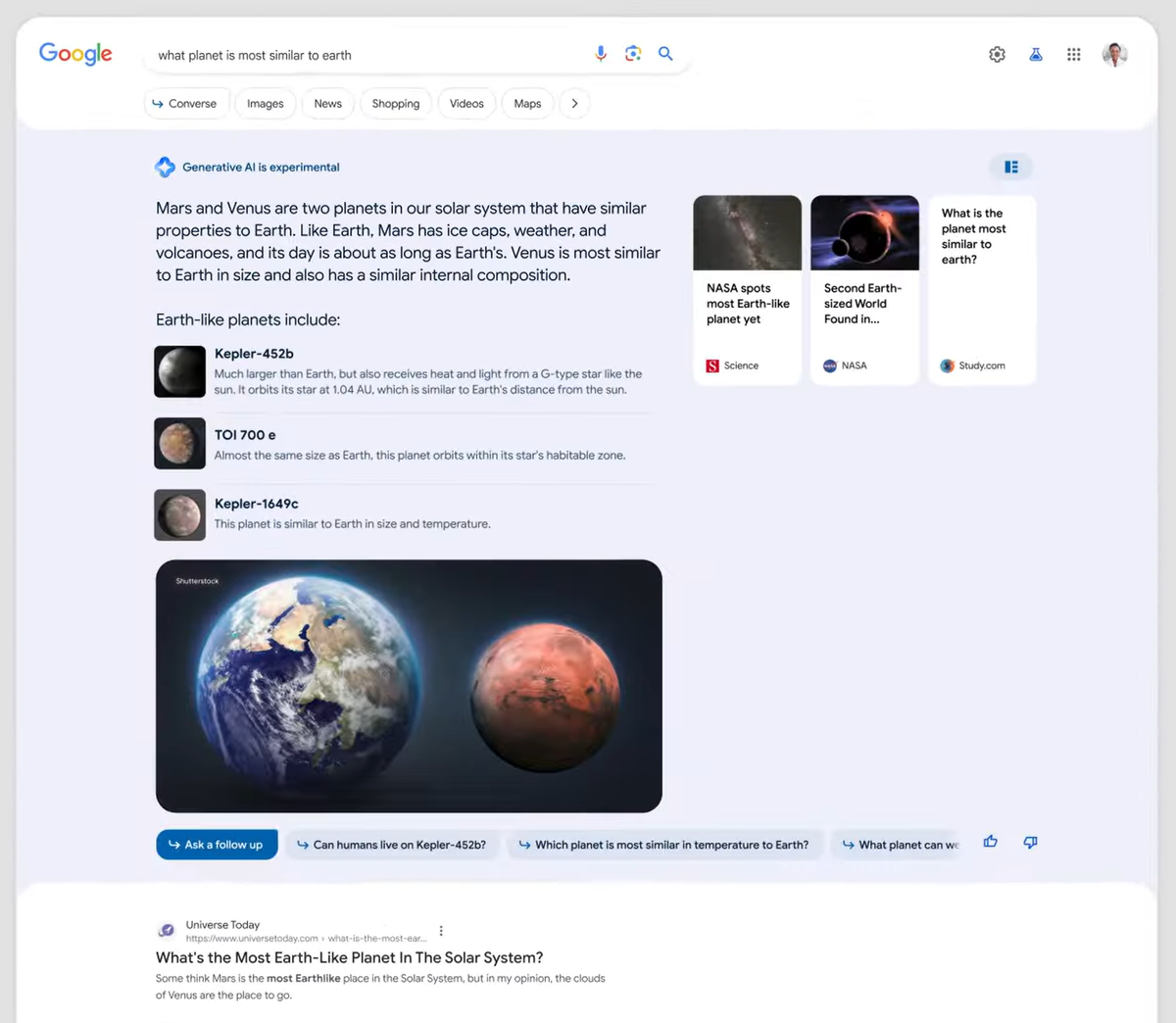The width and height of the screenshot is (1176, 1023).
Task: Click the Science source logo icon
Action: (712, 365)
